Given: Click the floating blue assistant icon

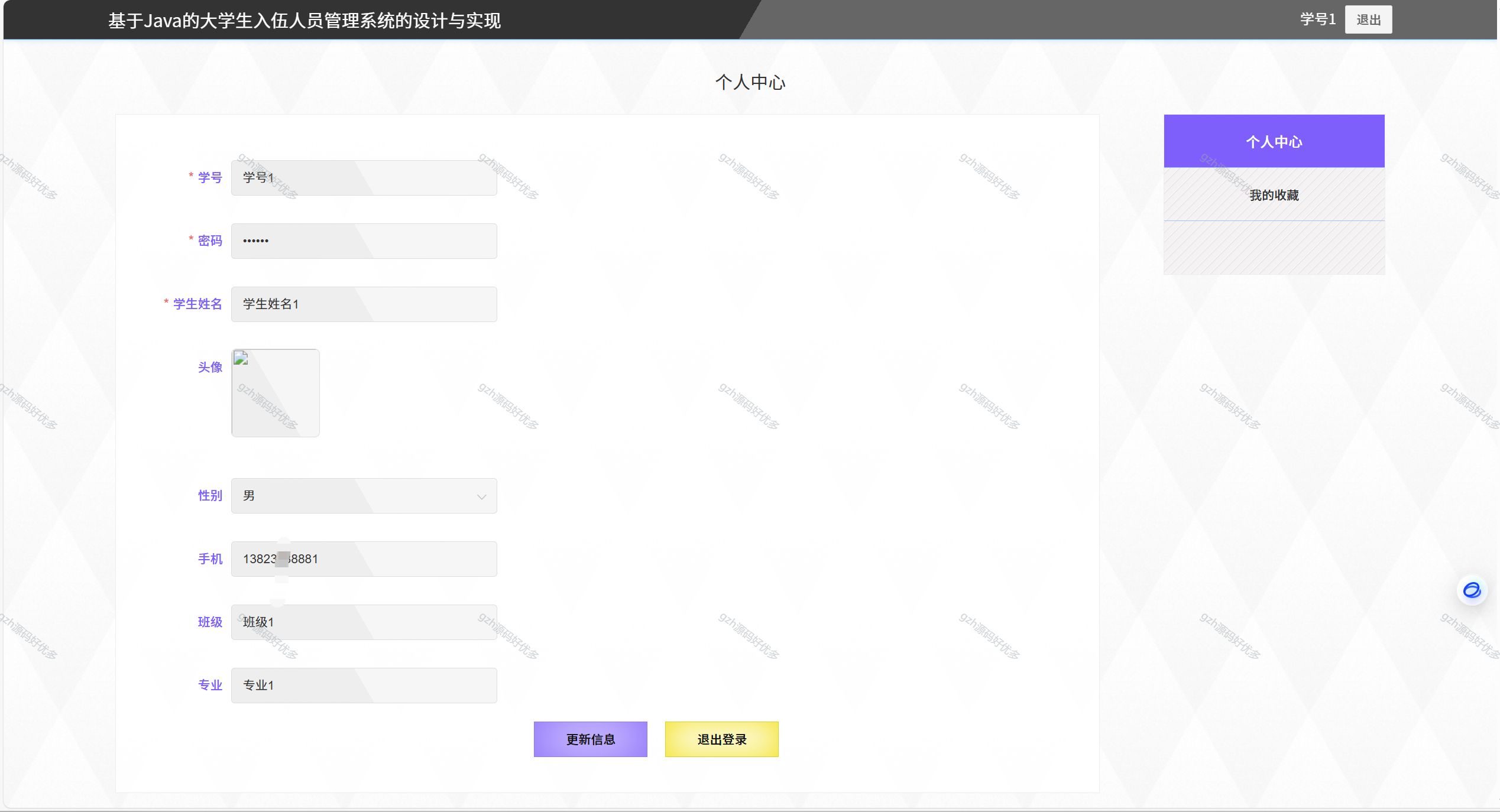Looking at the screenshot, I should pyautogui.click(x=1471, y=590).
